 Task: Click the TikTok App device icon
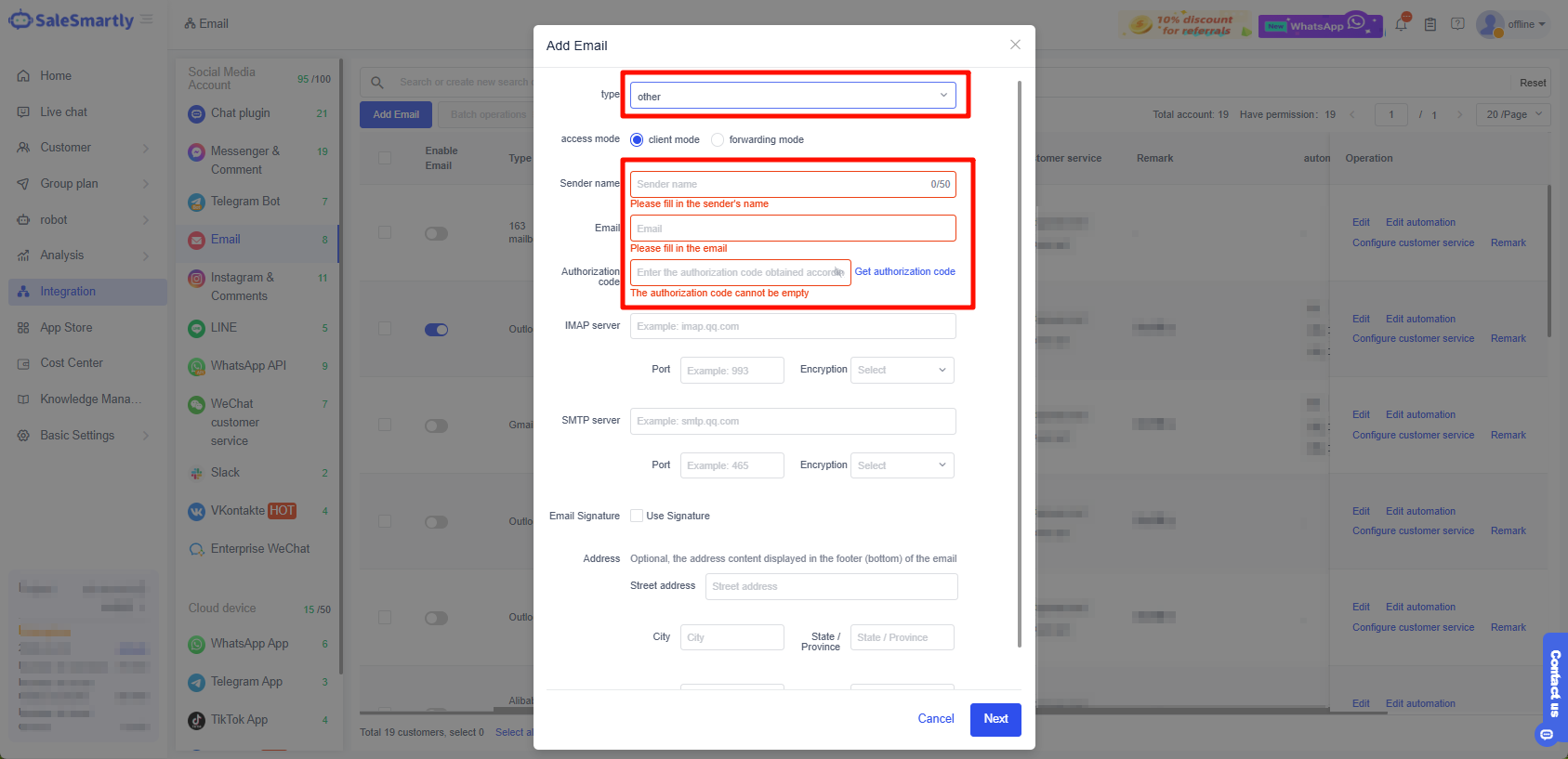[196, 720]
